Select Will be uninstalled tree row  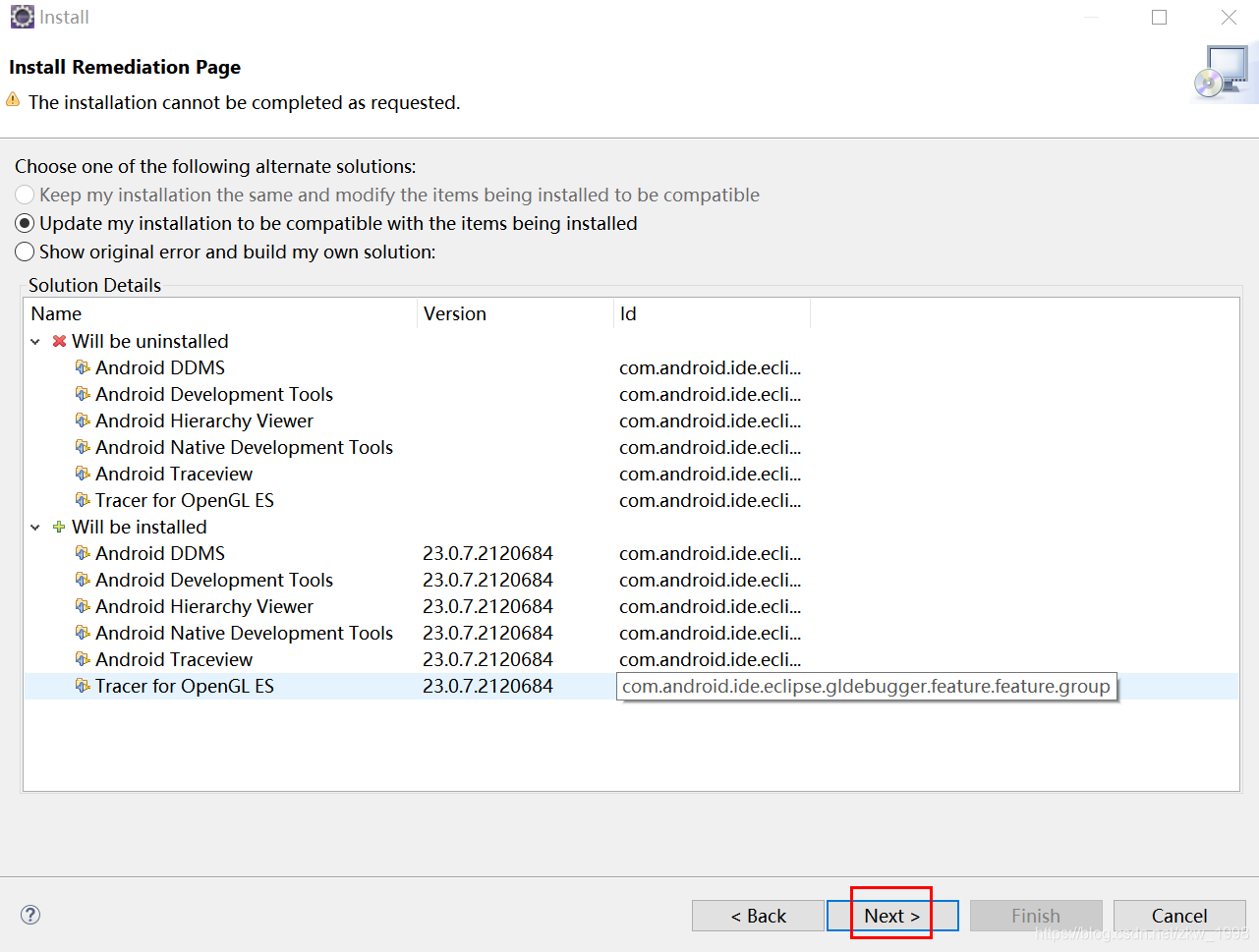click(x=631, y=341)
